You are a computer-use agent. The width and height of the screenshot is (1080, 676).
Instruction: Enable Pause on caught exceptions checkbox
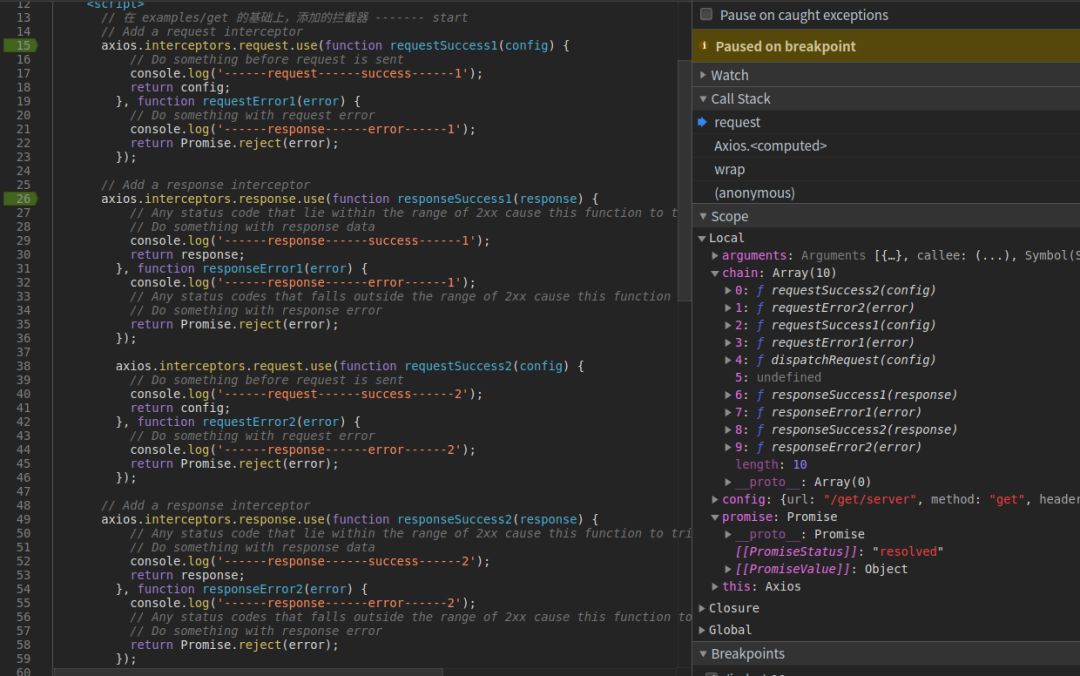(707, 15)
